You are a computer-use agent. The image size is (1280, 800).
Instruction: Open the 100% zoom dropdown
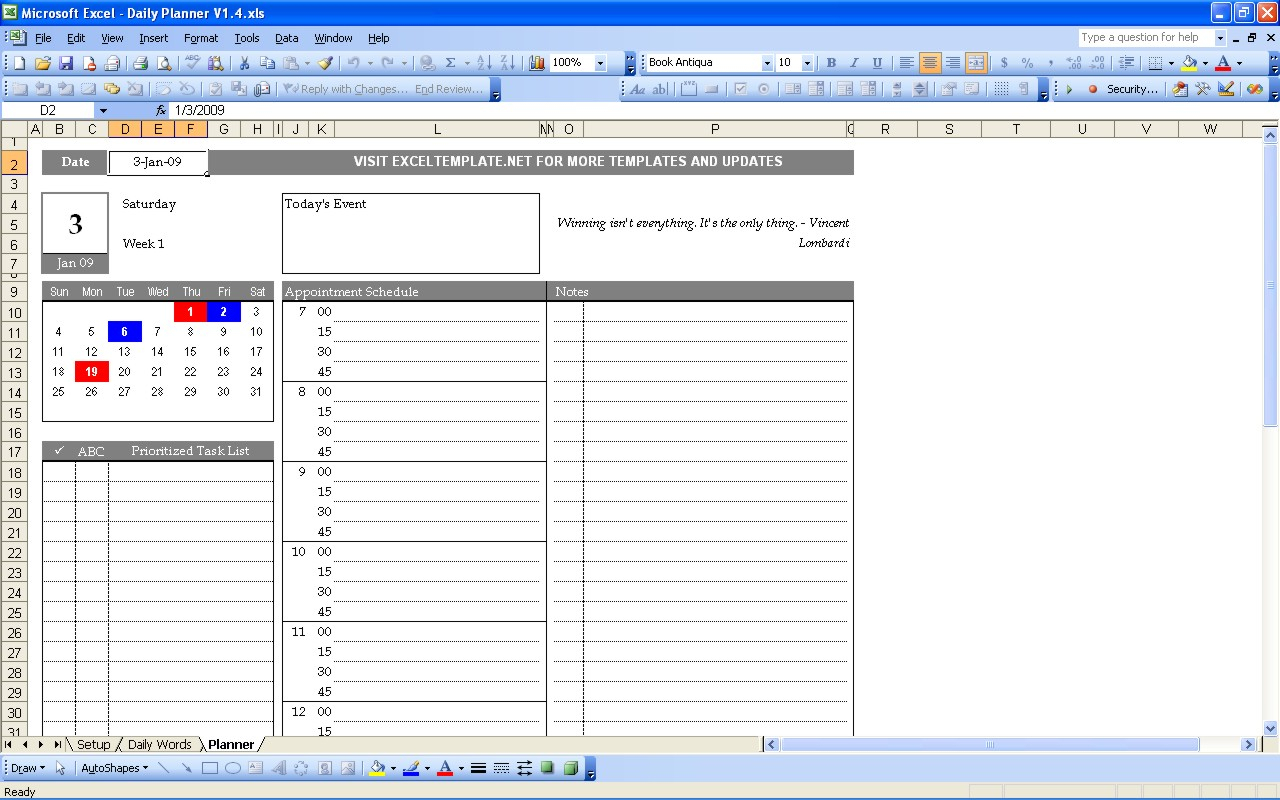click(600, 63)
